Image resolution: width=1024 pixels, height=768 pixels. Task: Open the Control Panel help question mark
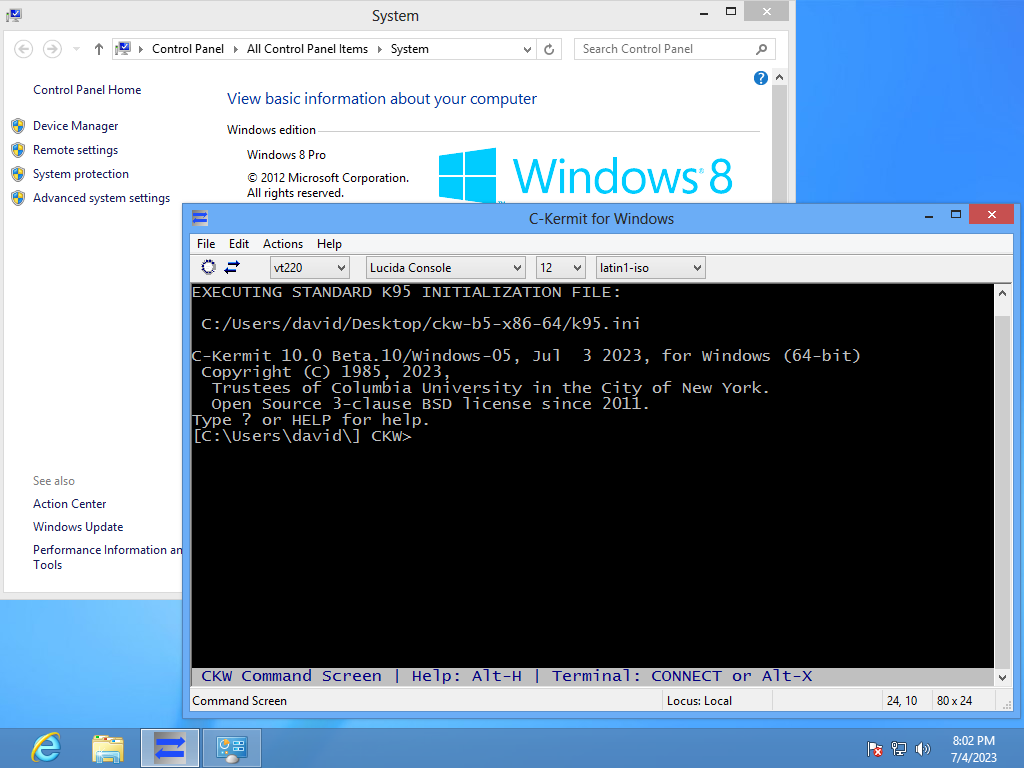pyautogui.click(x=760, y=78)
